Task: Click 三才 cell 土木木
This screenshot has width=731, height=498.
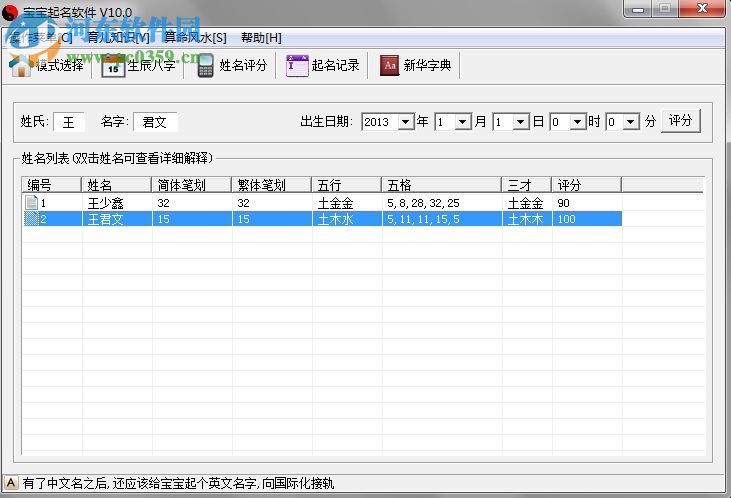Action: [525, 219]
